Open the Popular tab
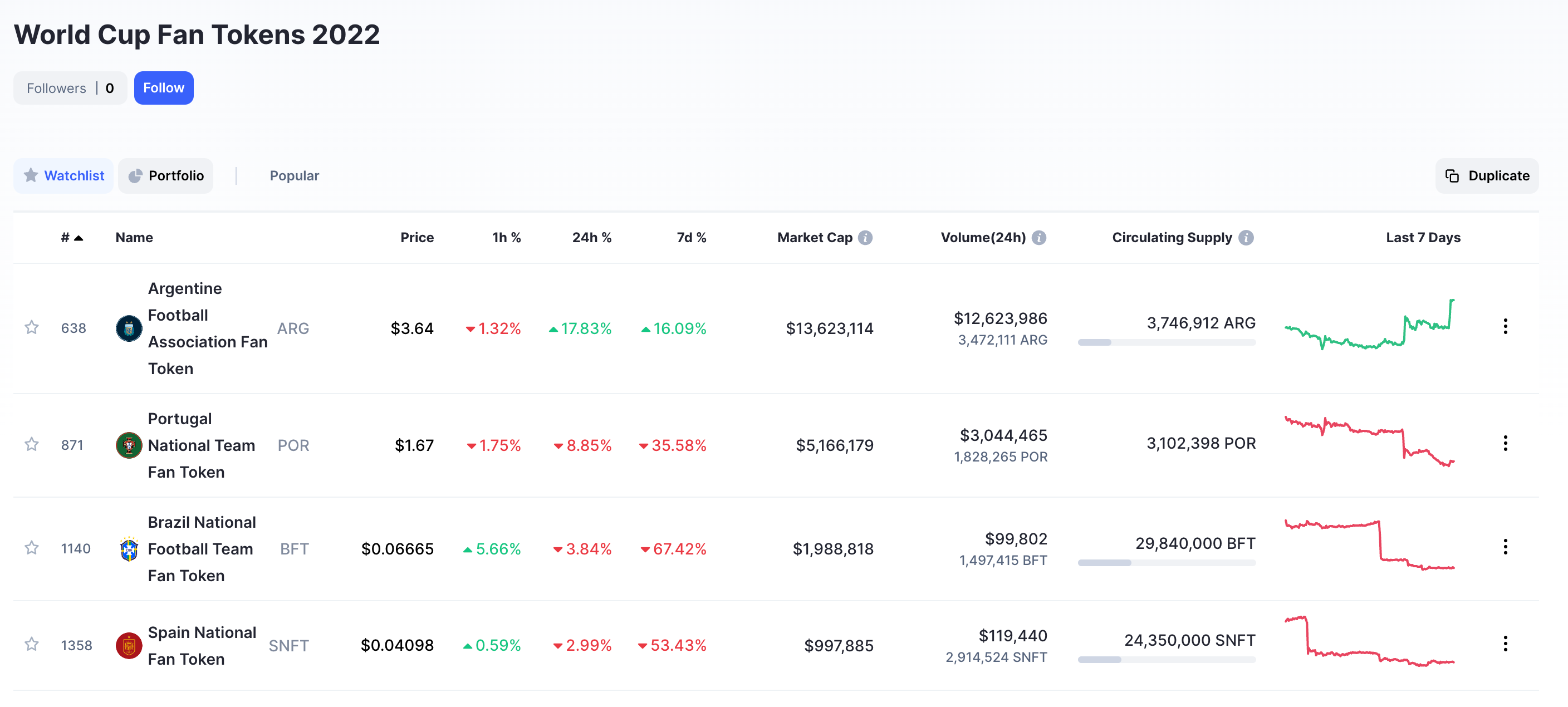The height and width of the screenshot is (707, 1568). [x=294, y=176]
